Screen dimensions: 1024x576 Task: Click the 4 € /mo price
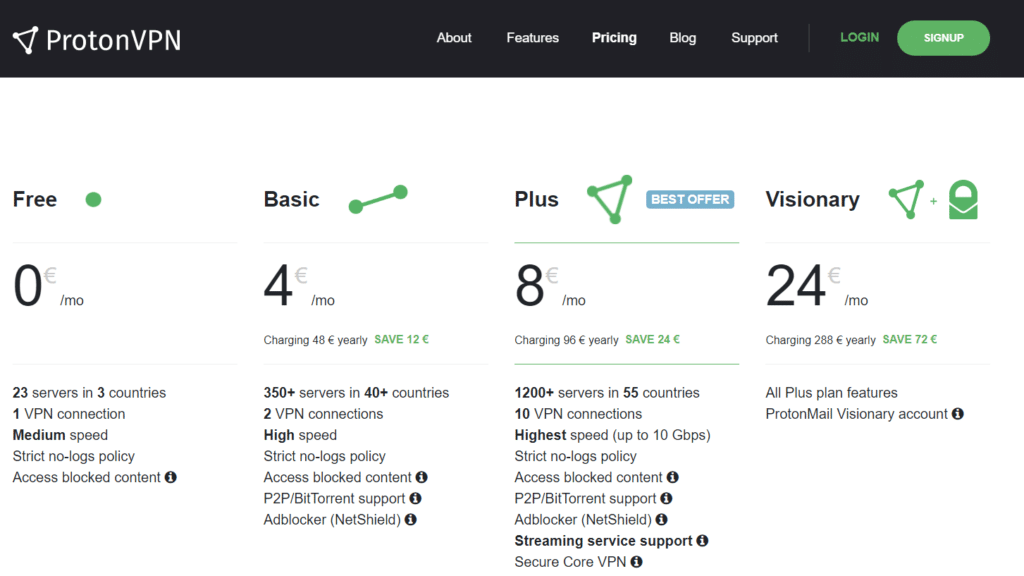click(299, 286)
